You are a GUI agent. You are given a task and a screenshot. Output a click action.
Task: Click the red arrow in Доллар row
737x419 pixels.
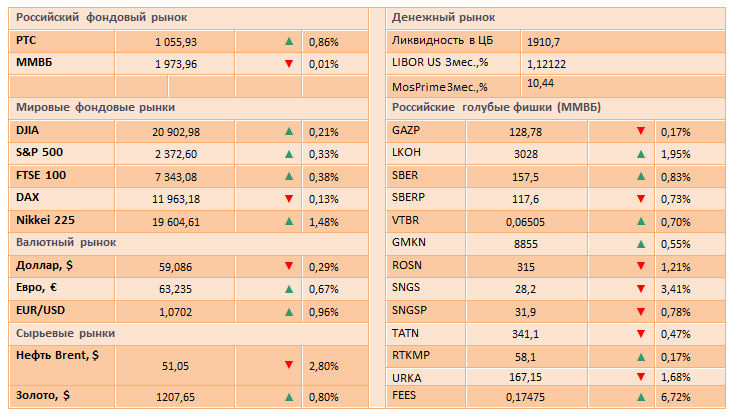click(288, 266)
